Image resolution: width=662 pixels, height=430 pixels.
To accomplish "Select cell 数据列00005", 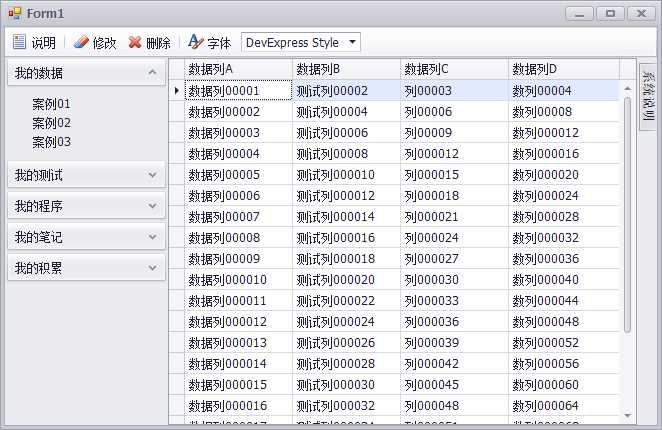I will tap(238, 174).
